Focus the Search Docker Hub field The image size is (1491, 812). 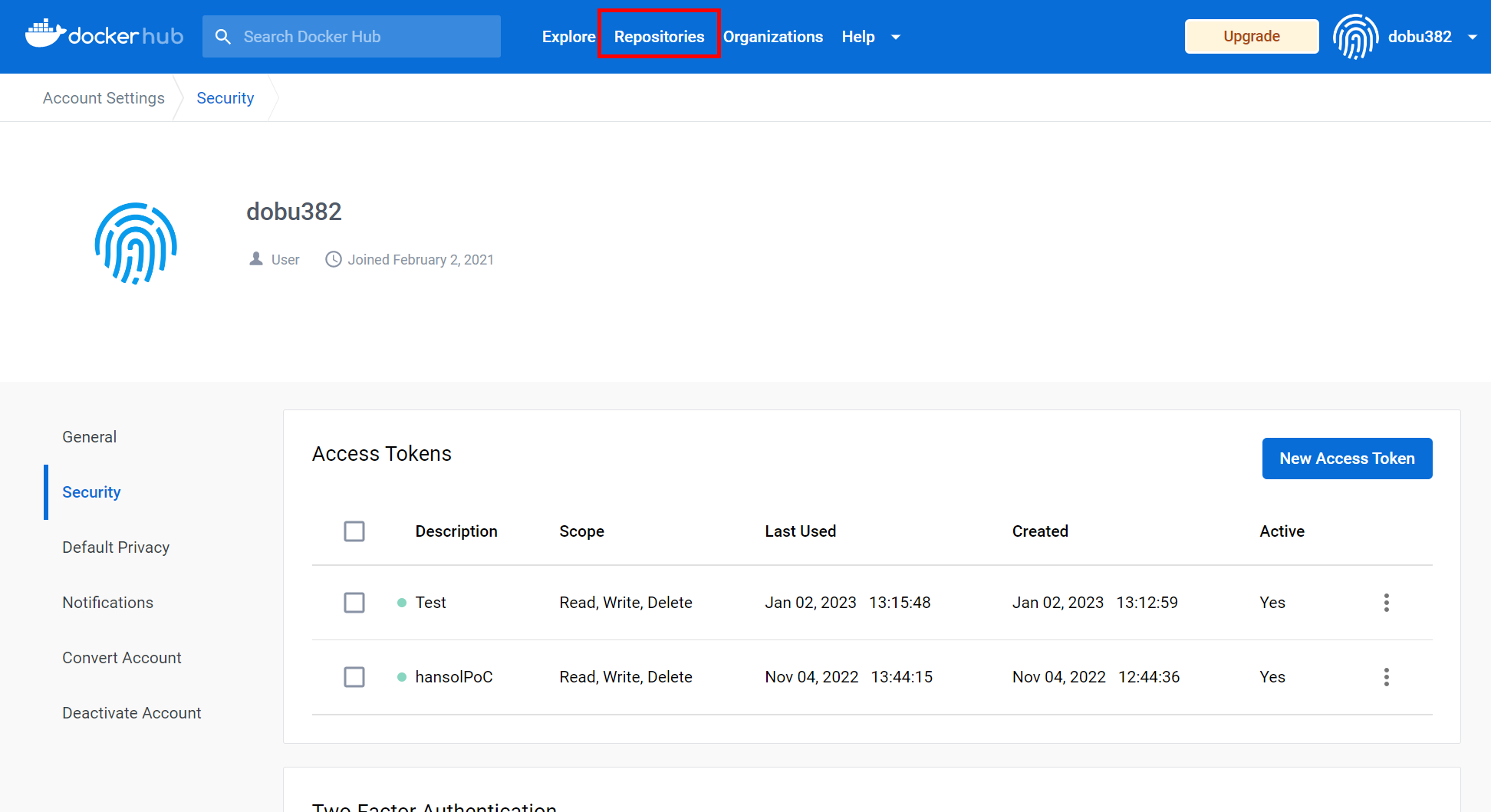pyautogui.click(x=351, y=37)
